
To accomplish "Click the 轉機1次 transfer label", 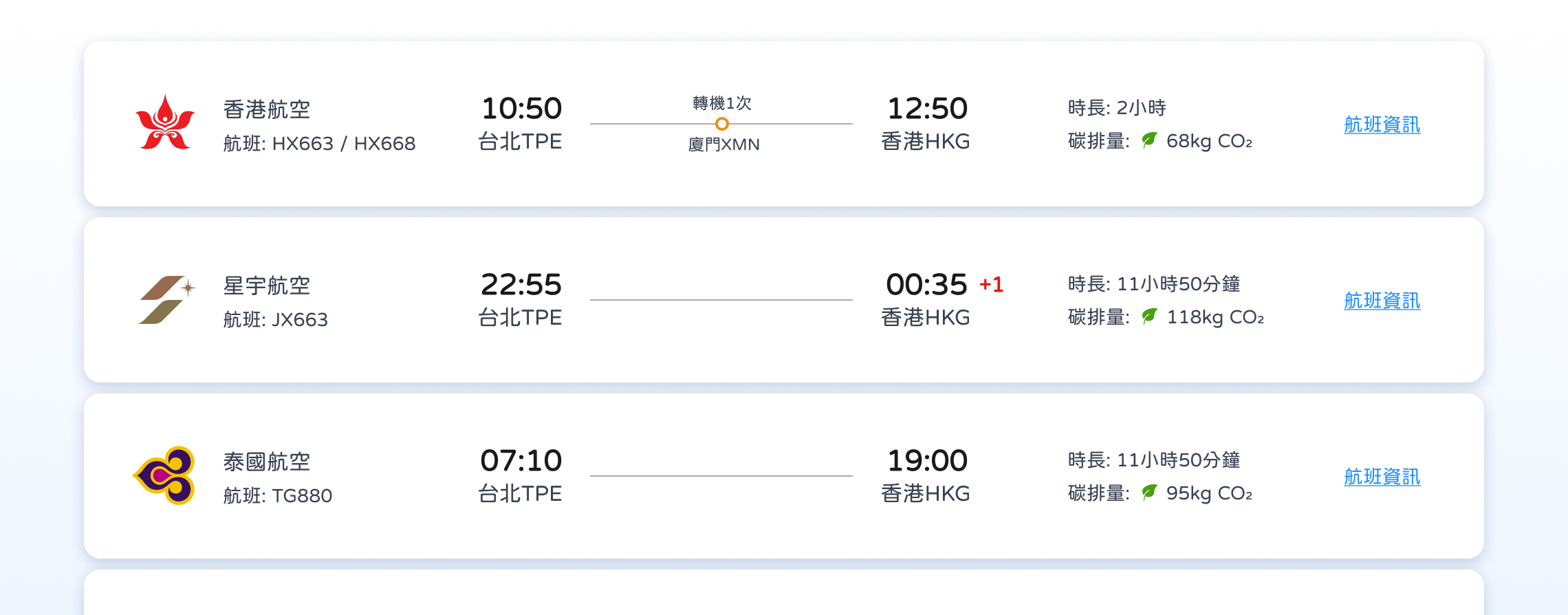I will [x=722, y=103].
